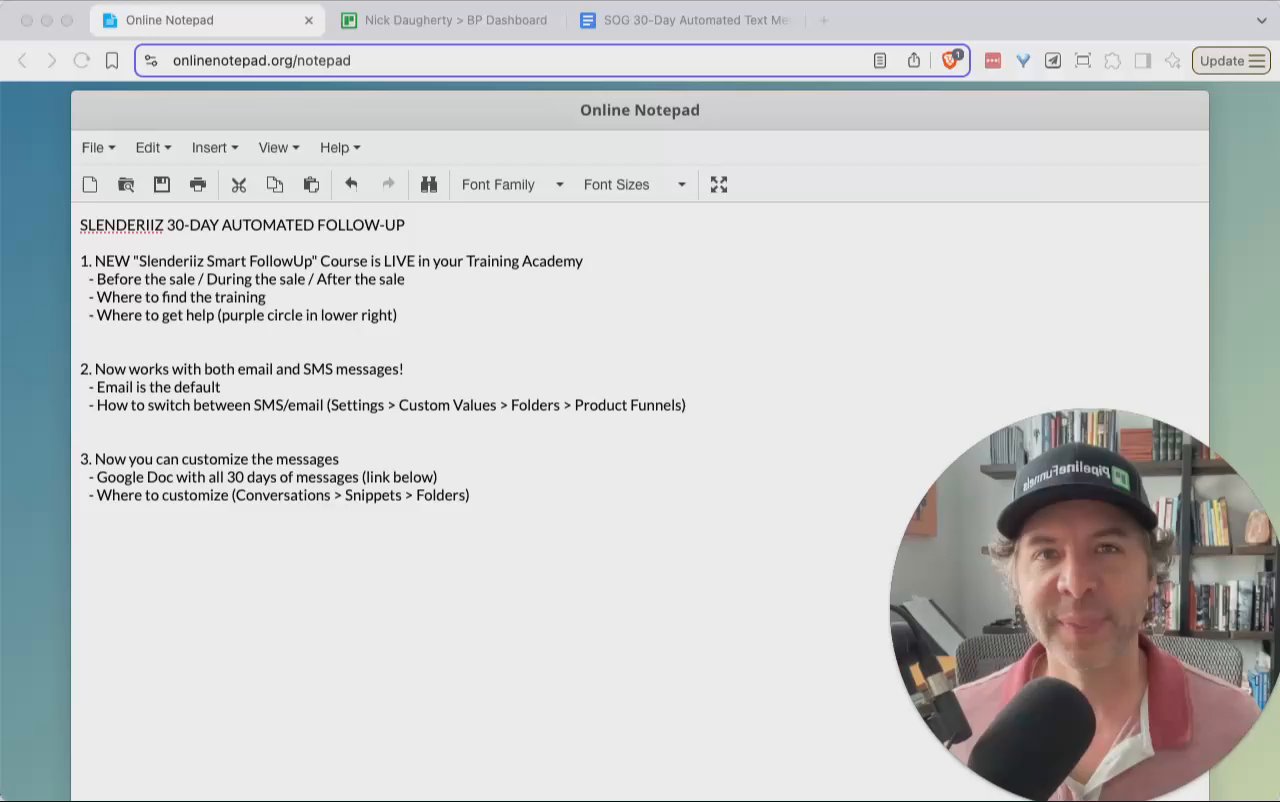1280x802 pixels.
Task: Open the extensions puzzle piece menu
Action: [1113, 61]
